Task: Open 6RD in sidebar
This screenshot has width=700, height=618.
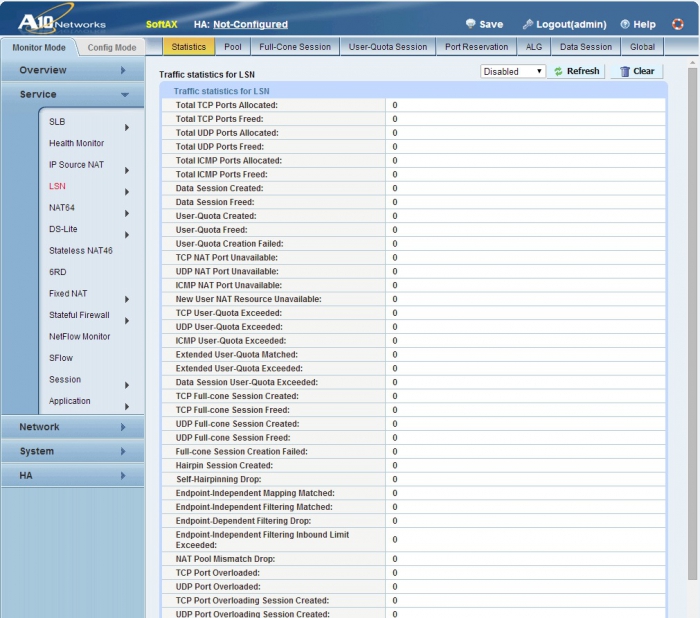Action: [x=58, y=272]
